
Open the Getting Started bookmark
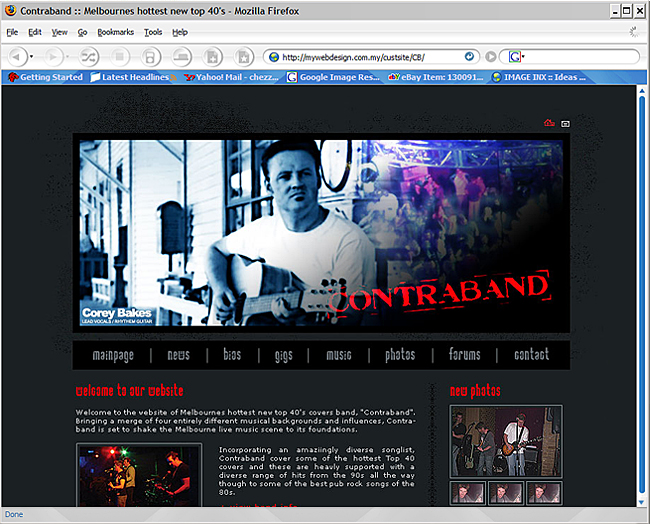45,77
